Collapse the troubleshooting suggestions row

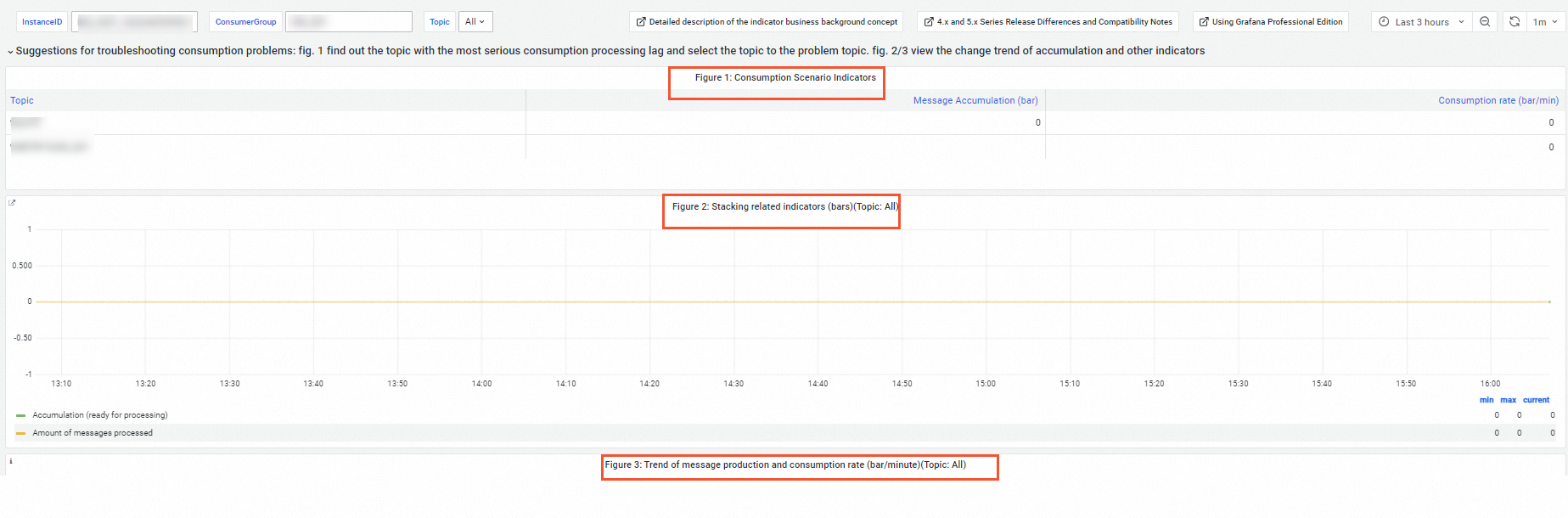click(x=10, y=51)
